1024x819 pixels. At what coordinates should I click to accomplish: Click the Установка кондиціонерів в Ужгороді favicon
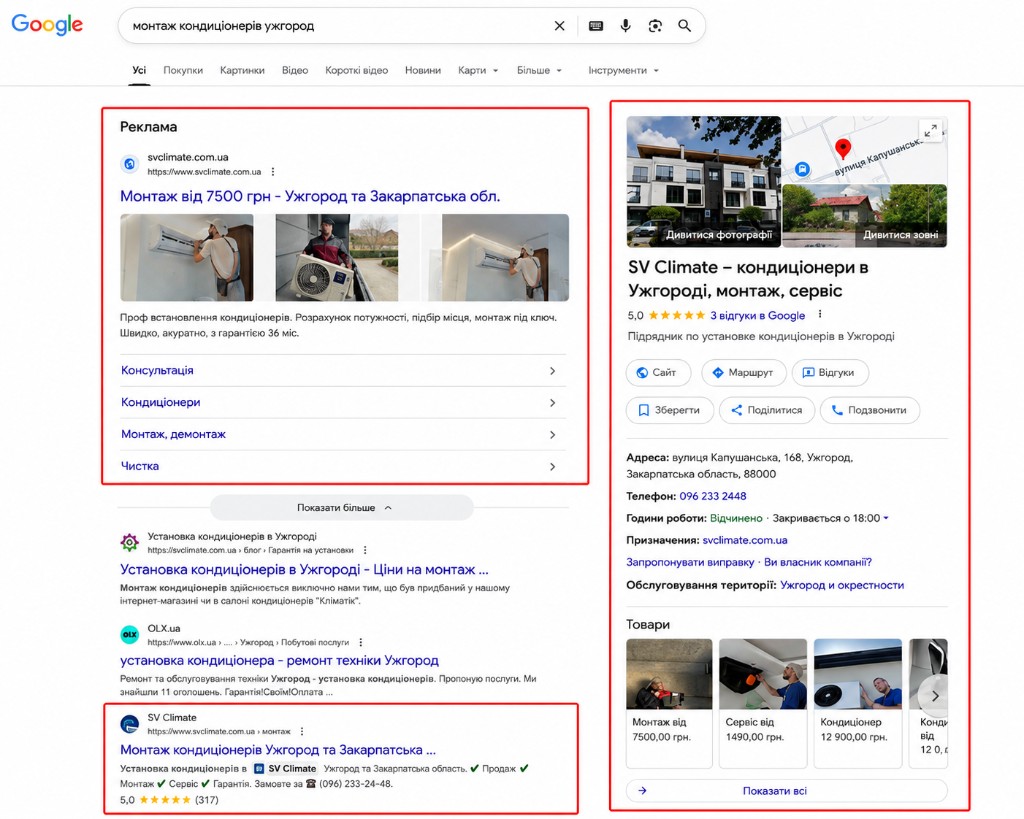pos(129,542)
